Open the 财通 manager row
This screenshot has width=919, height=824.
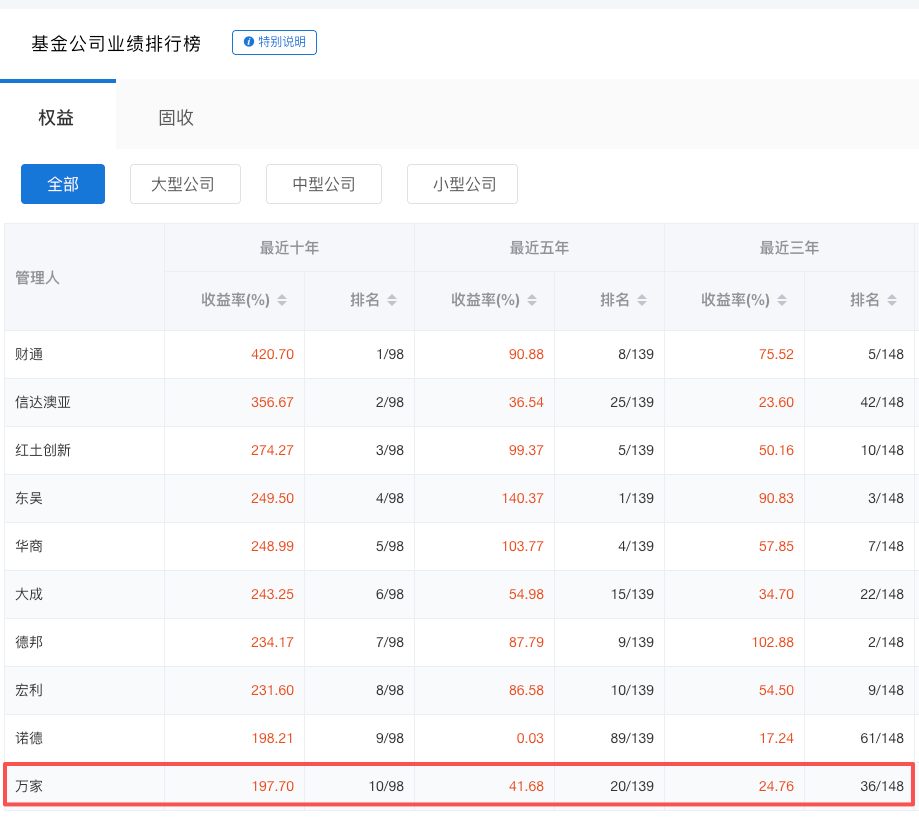point(29,354)
